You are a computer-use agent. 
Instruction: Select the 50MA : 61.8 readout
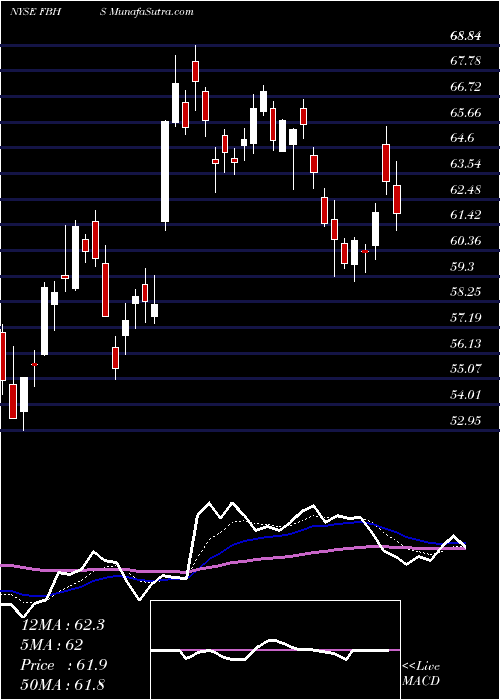pos(62,685)
